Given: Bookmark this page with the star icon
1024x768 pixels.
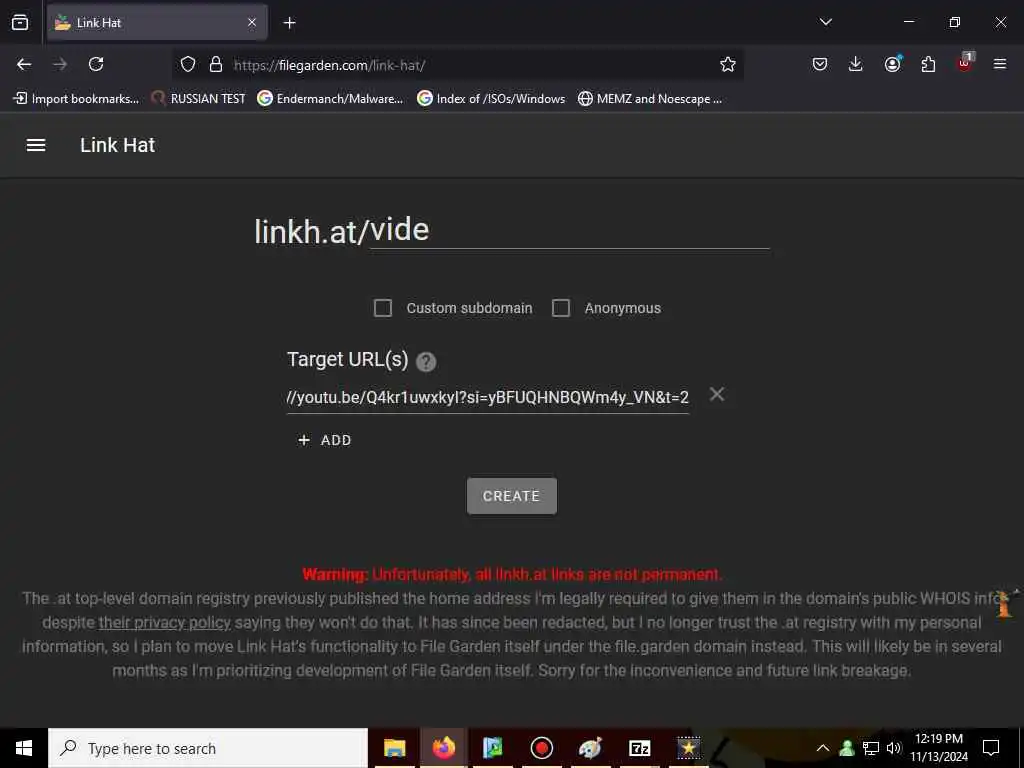Looking at the screenshot, I should [728, 64].
